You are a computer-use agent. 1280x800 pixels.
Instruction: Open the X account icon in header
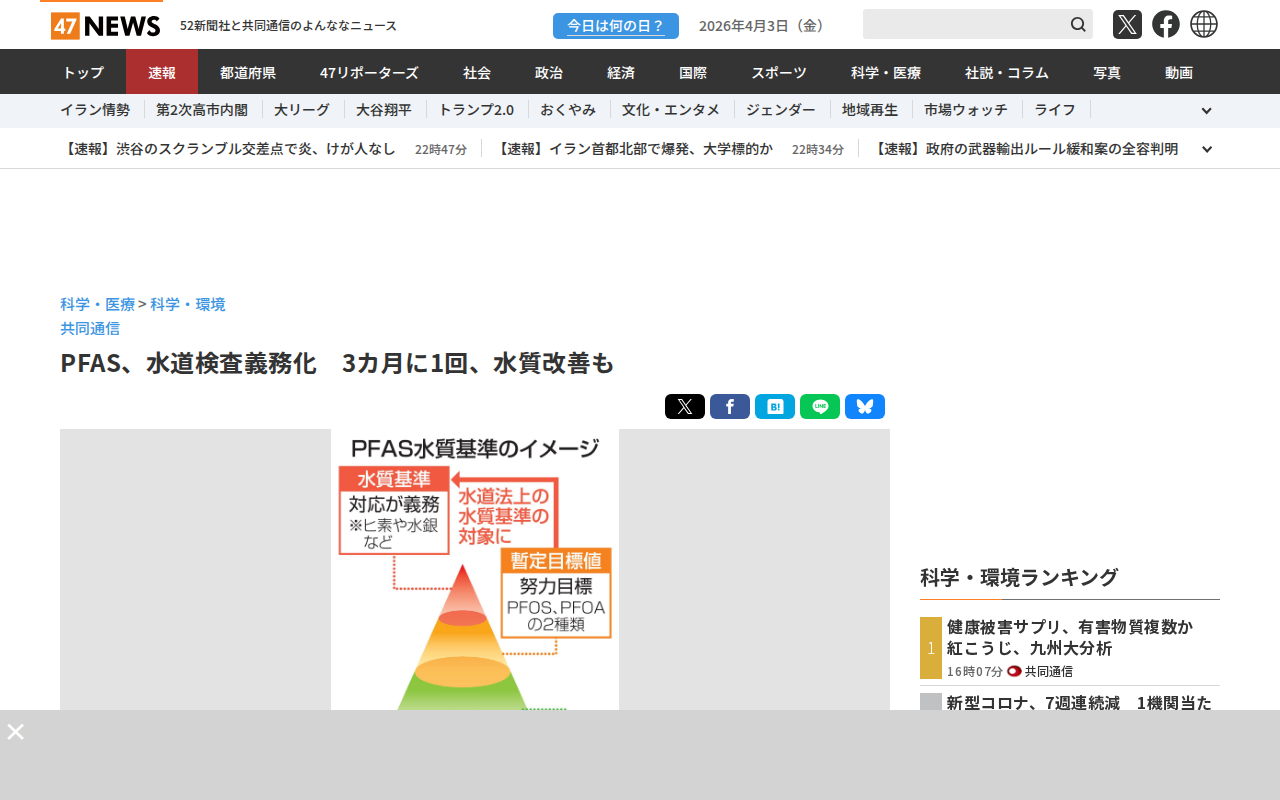(1127, 24)
